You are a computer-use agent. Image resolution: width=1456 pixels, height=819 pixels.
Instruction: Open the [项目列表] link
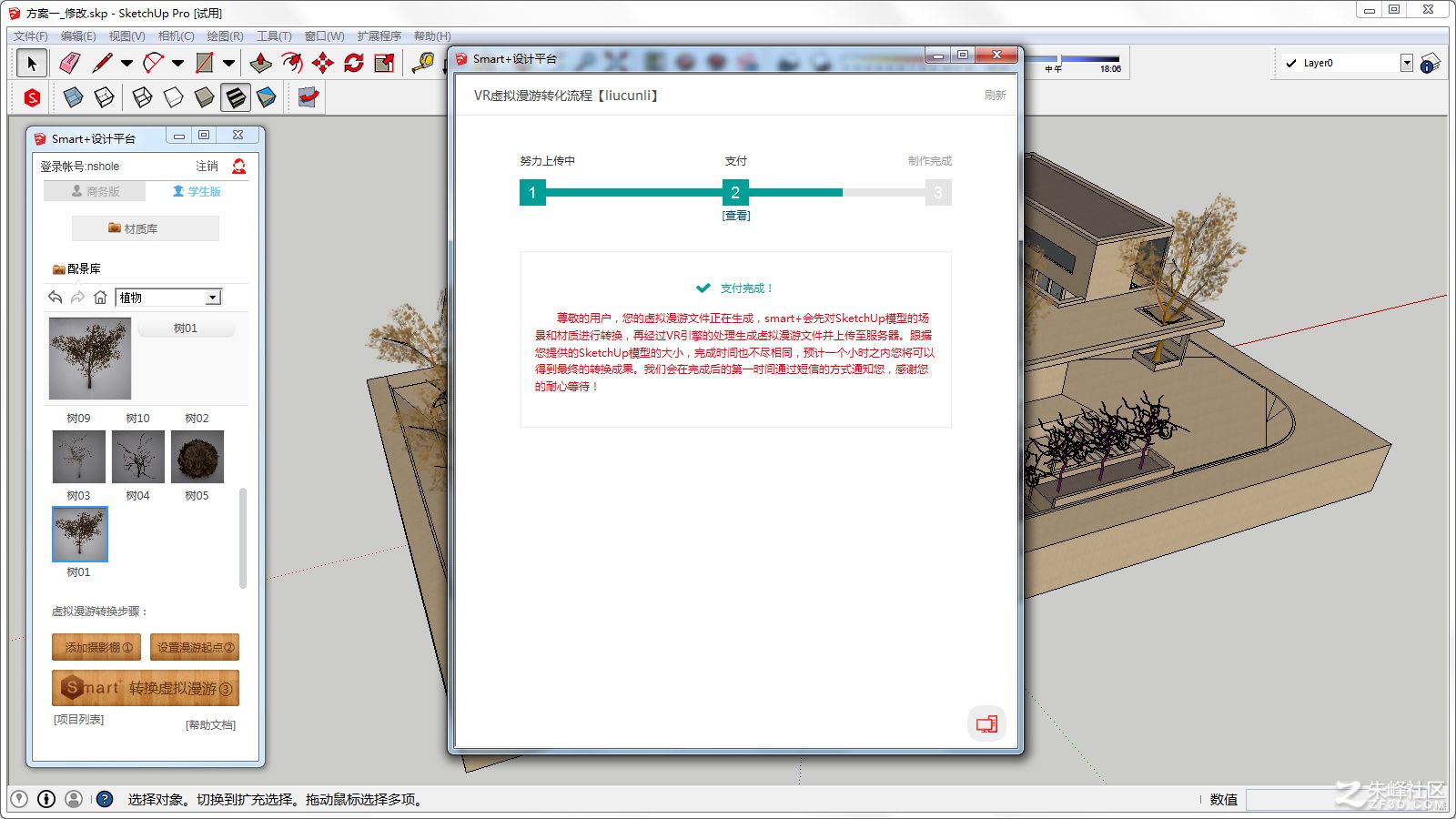(x=79, y=719)
